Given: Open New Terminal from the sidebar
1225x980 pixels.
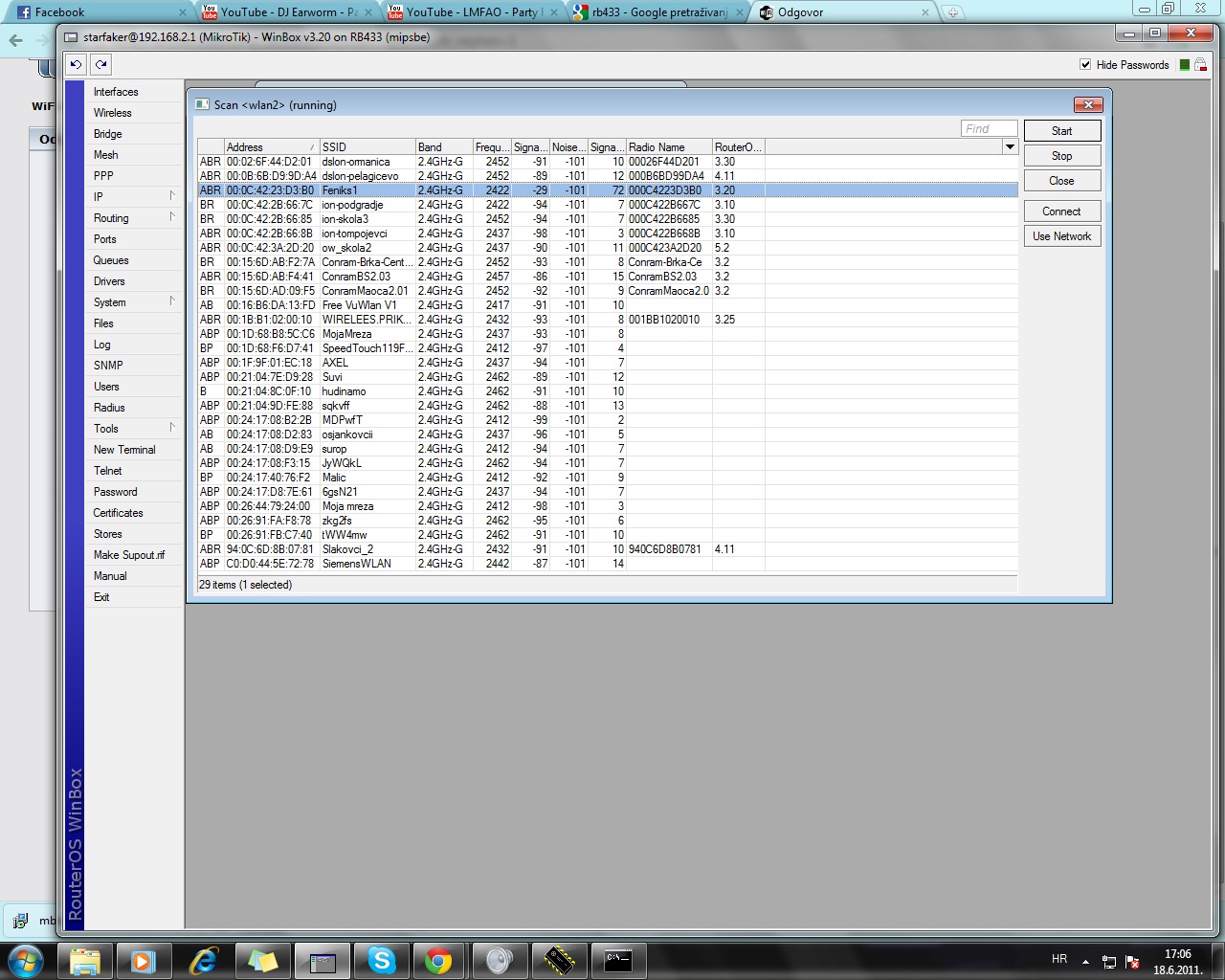Looking at the screenshot, I should point(124,450).
